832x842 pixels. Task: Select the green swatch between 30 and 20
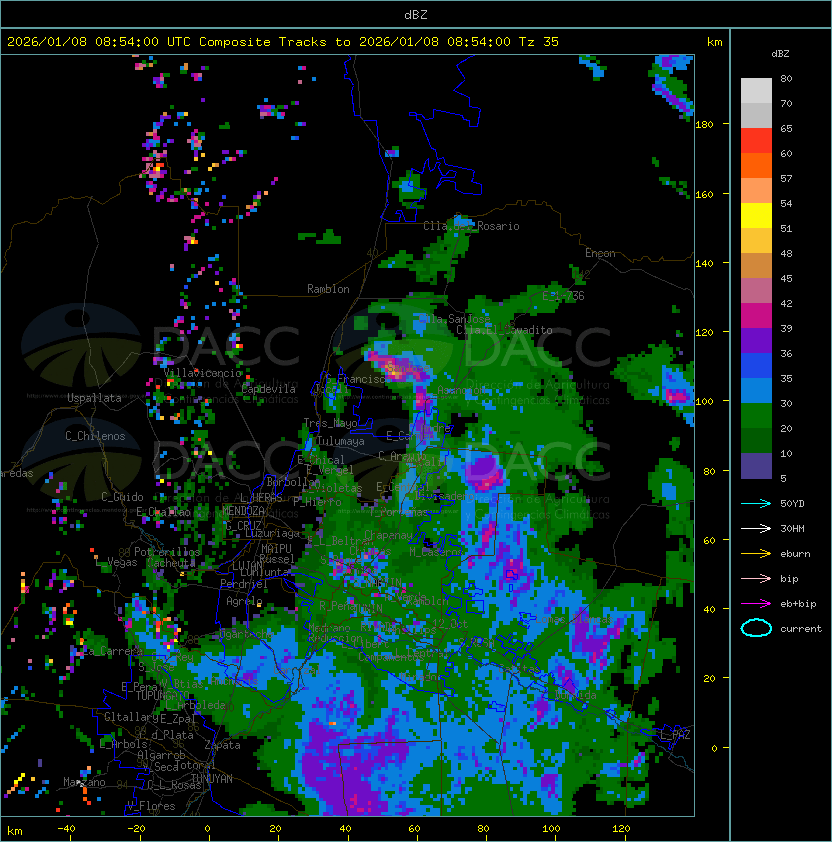(756, 416)
